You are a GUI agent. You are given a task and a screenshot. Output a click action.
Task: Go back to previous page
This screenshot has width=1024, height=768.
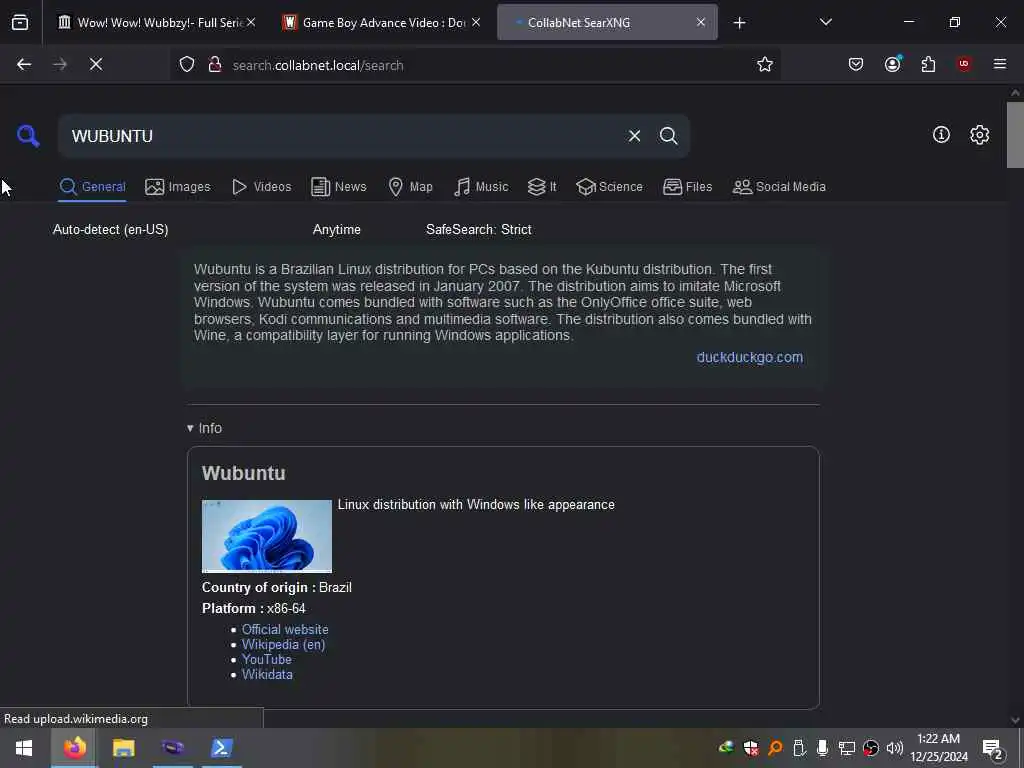tap(24, 64)
